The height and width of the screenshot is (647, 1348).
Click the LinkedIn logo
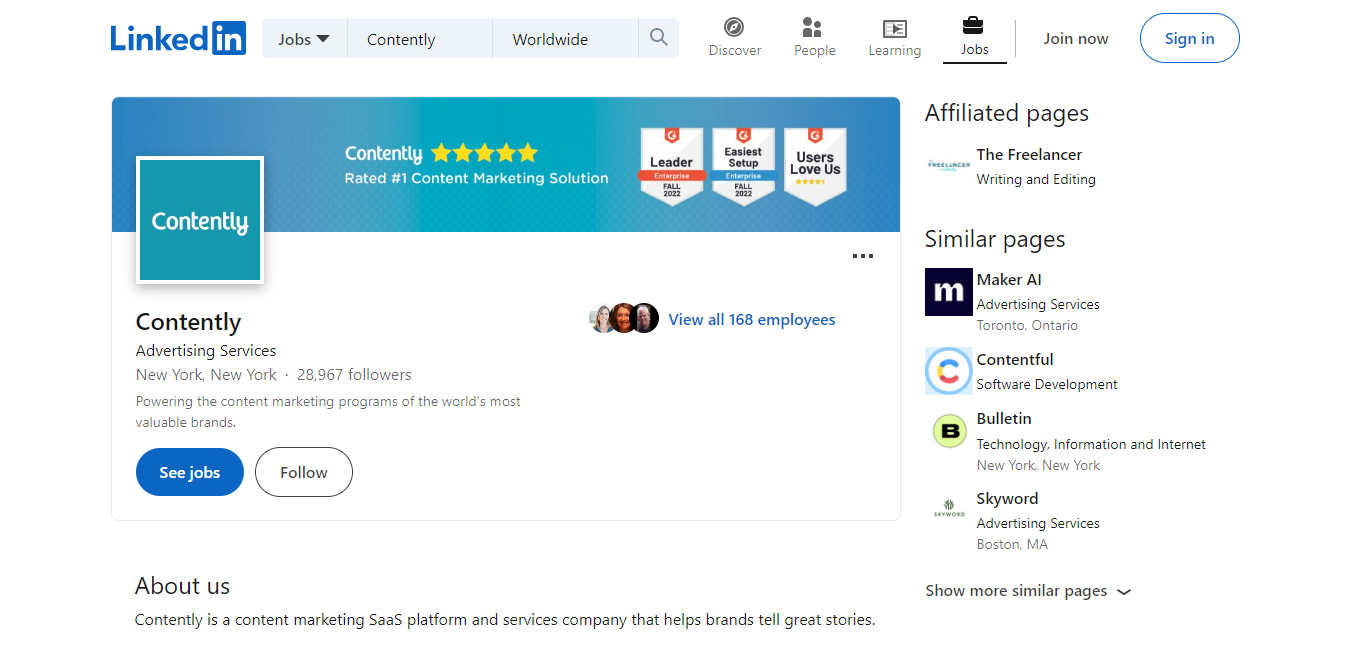(x=178, y=38)
